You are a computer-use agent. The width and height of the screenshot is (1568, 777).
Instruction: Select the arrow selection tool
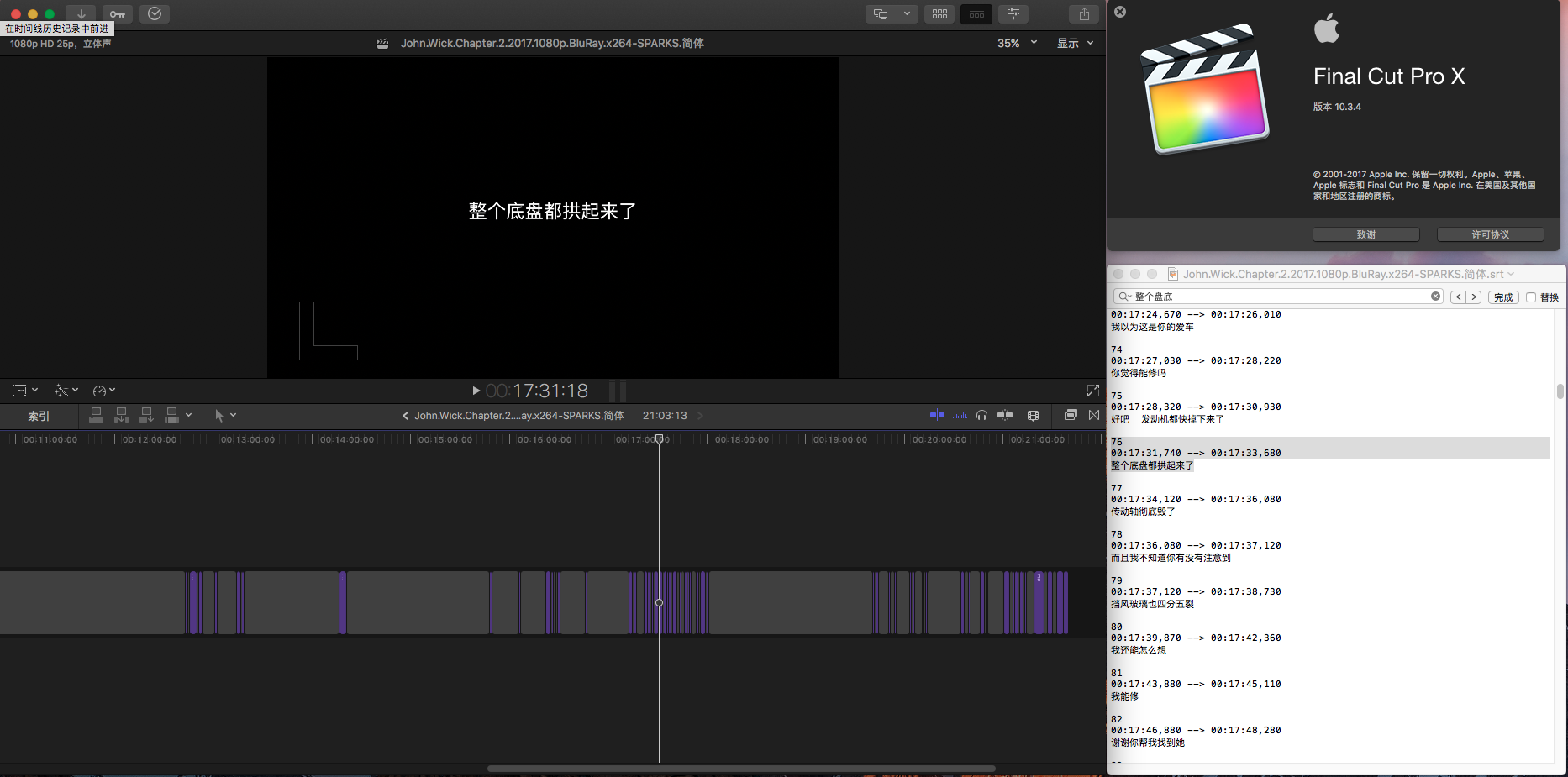click(x=219, y=415)
